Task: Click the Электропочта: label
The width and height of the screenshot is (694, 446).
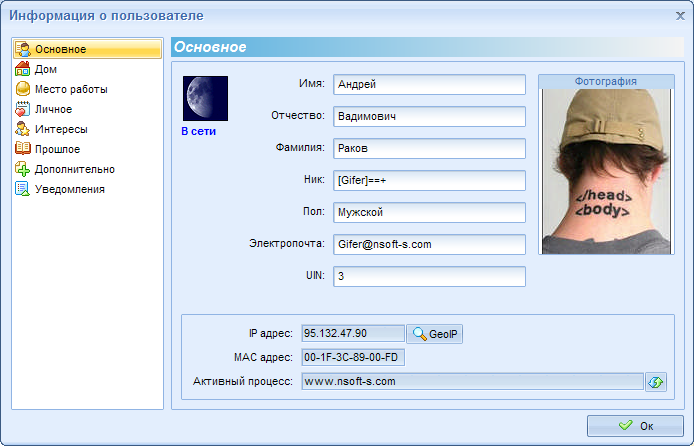Action: (x=287, y=243)
